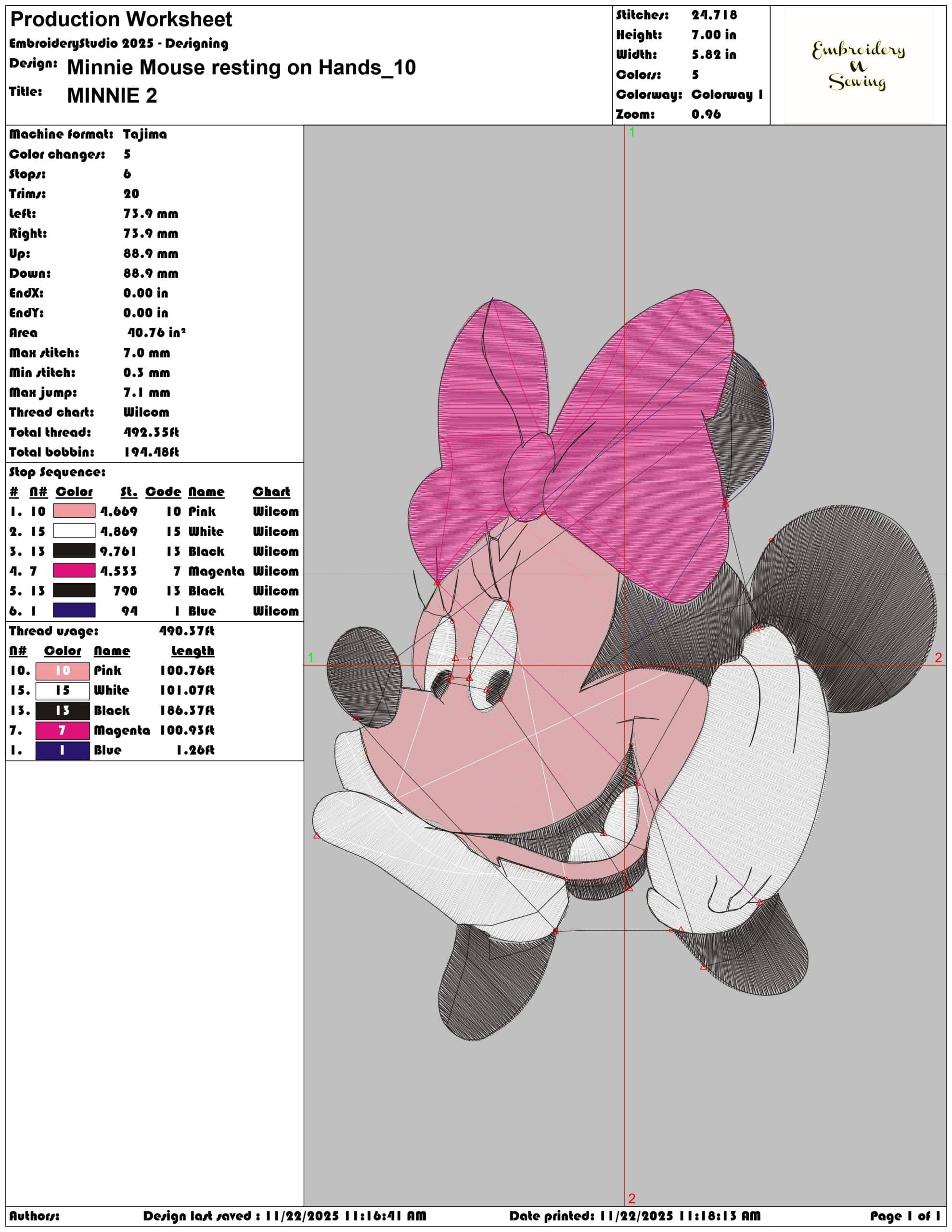Click the design name 'Minnie Mouse resting on Hands_10'
The height and width of the screenshot is (1232, 952).
point(241,67)
